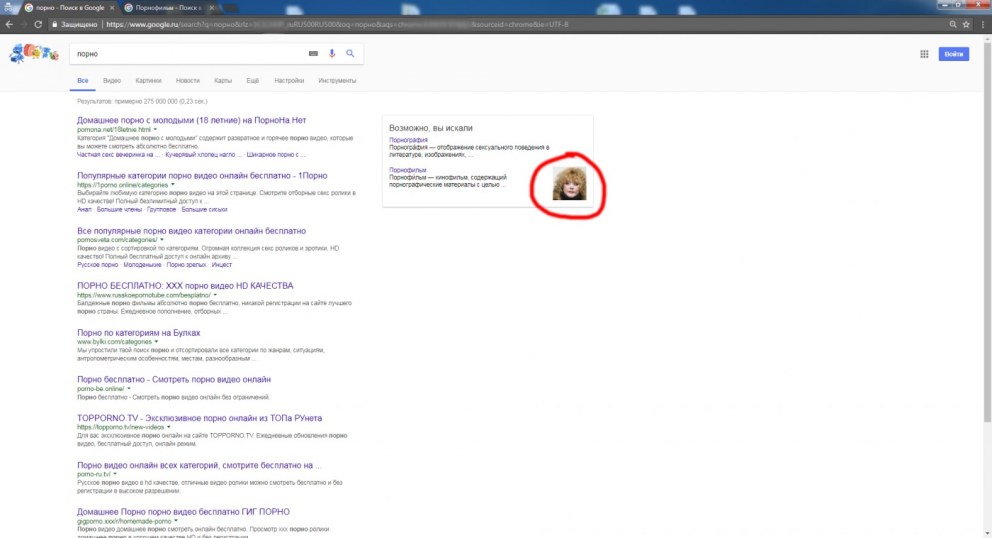
Task: Click the Google doodle logo
Action: (x=34, y=53)
